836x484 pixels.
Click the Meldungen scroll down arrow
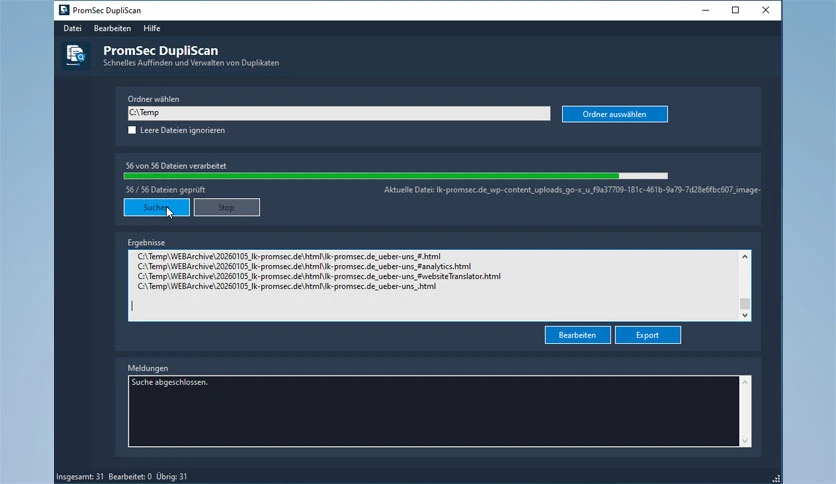point(745,440)
